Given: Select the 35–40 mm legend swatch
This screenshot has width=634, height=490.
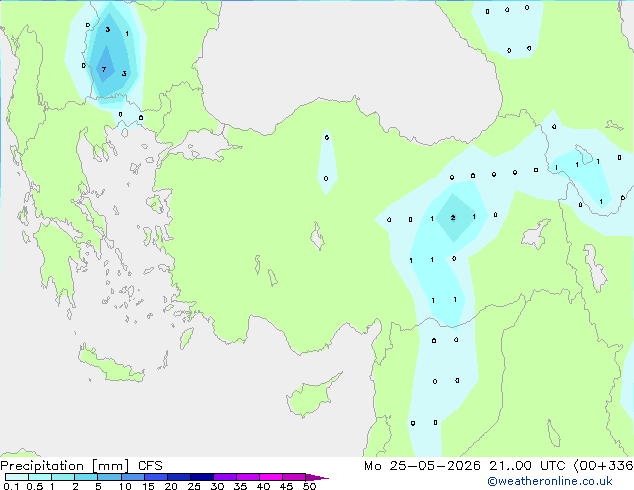Looking at the screenshot, I should 248,477.
